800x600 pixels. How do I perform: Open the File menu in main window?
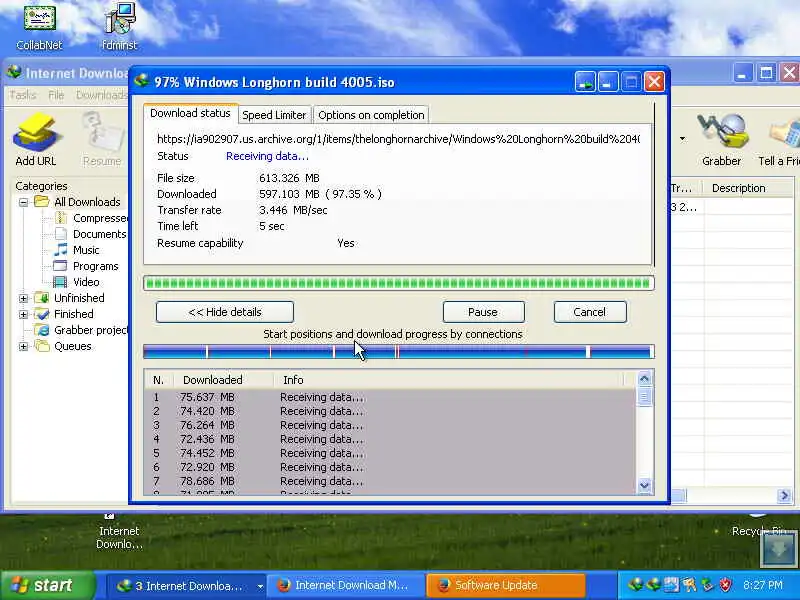pos(56,95)
